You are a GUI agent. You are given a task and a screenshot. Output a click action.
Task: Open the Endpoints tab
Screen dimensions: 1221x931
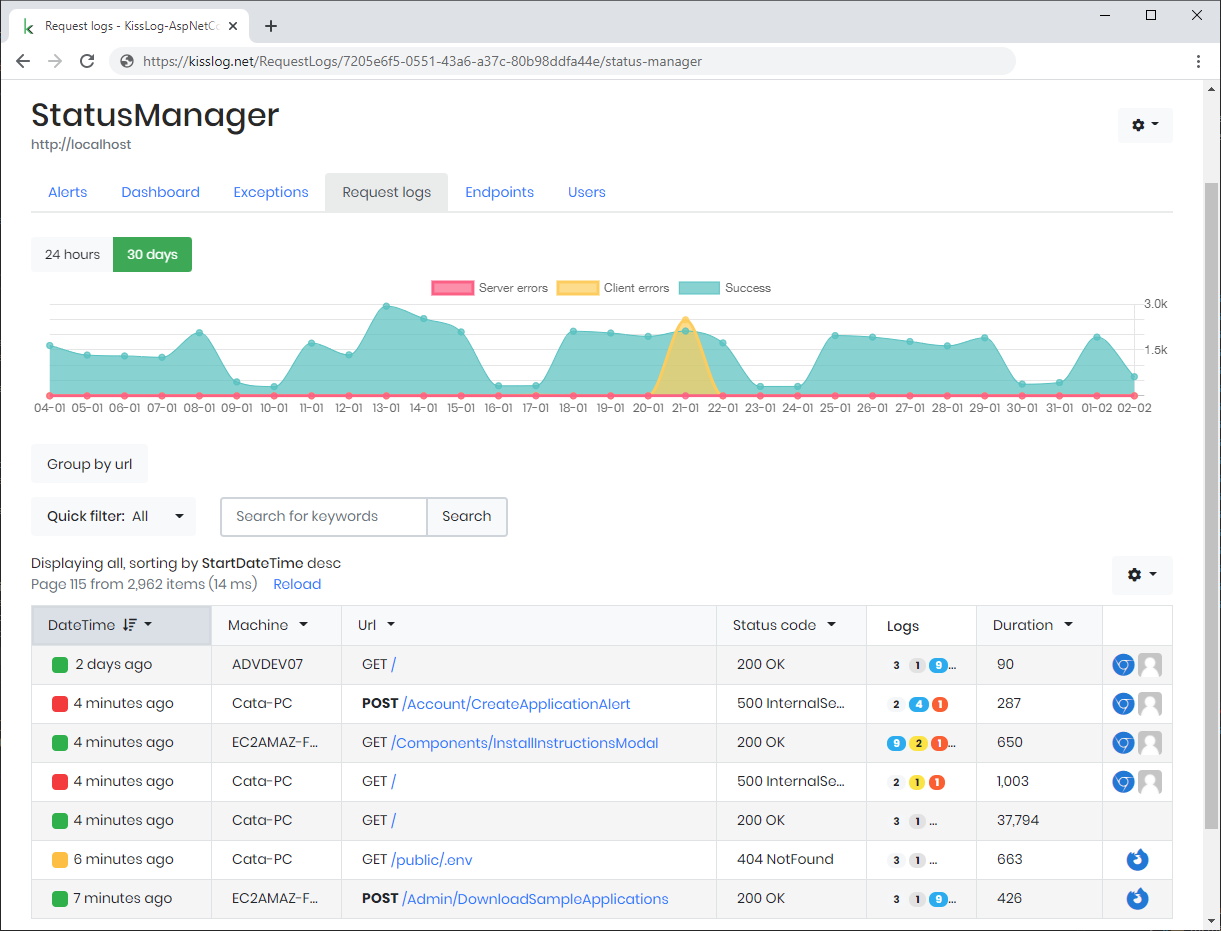pyautogui.click(x=499, y=192)
